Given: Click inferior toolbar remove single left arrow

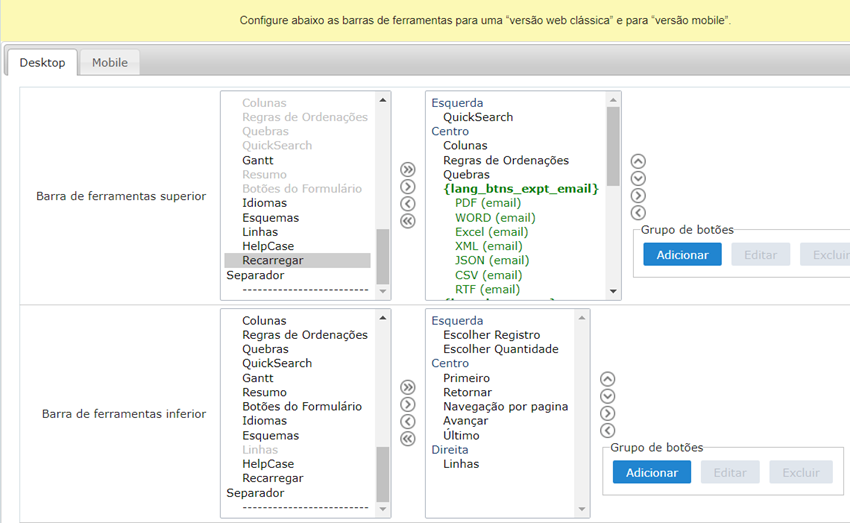Looking at the screenshot, I should [408, 422].
